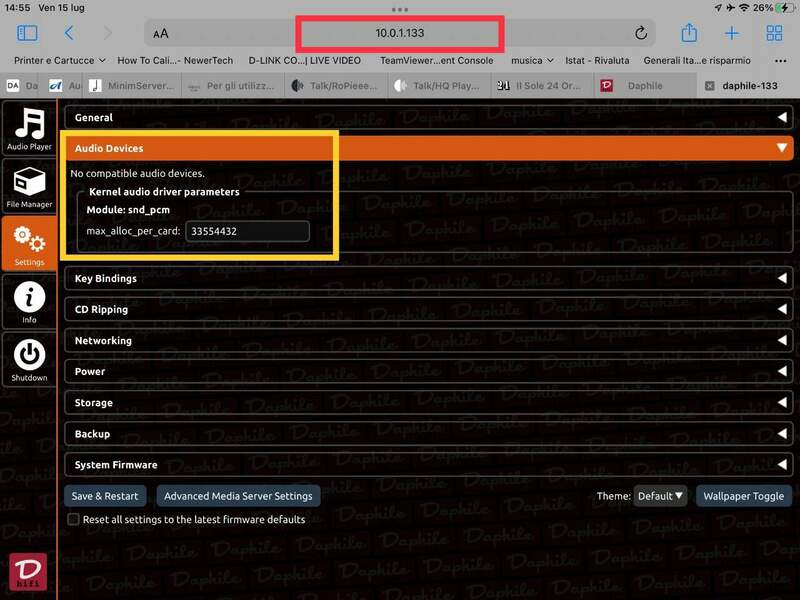Open the Audio Player sidebar icon
The height and width of the screenshot is (600, 800).
[x=29, y=128]
